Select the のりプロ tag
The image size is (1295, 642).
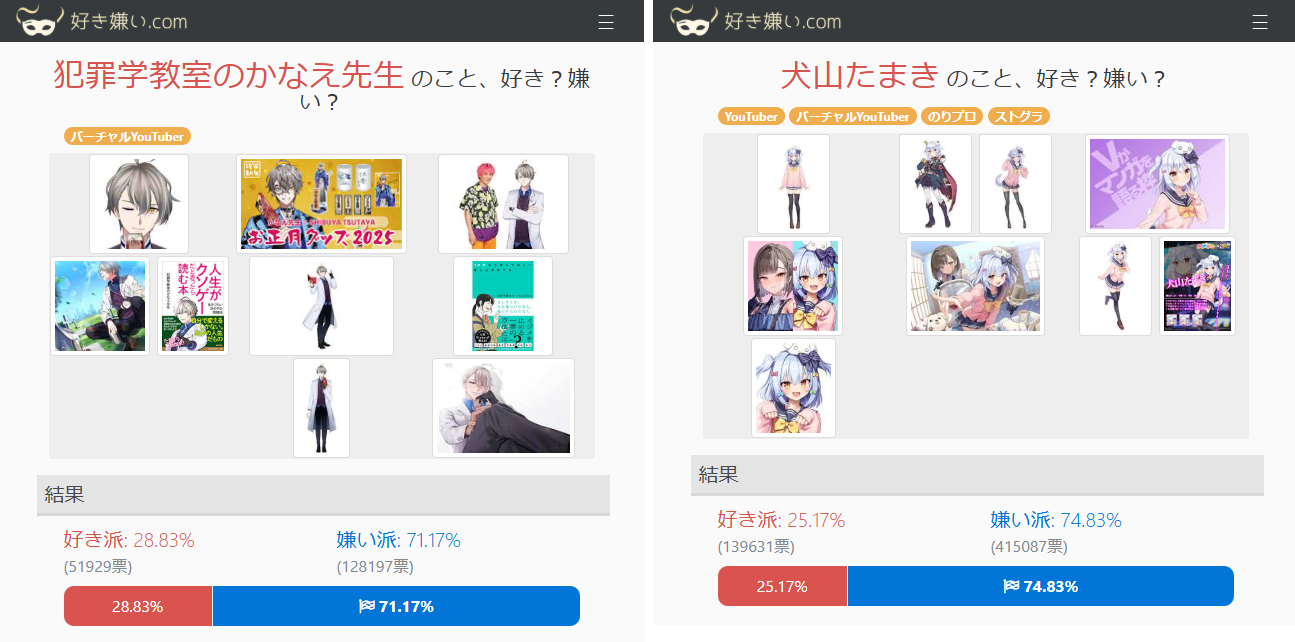(951, 117)
